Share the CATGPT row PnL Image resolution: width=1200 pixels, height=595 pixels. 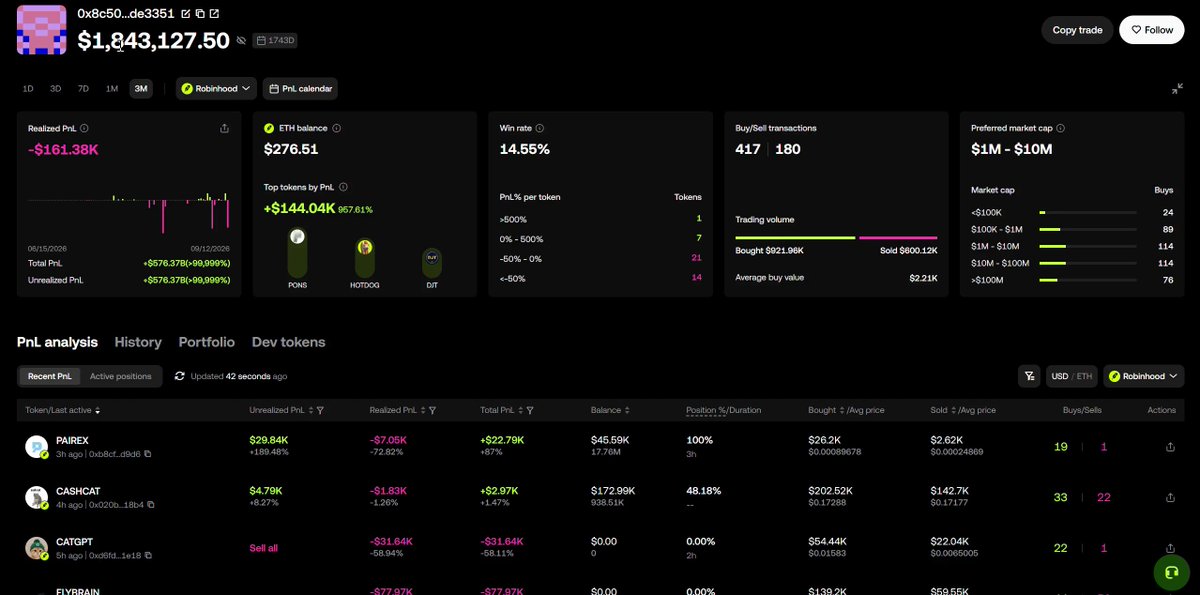[1170, 547]
